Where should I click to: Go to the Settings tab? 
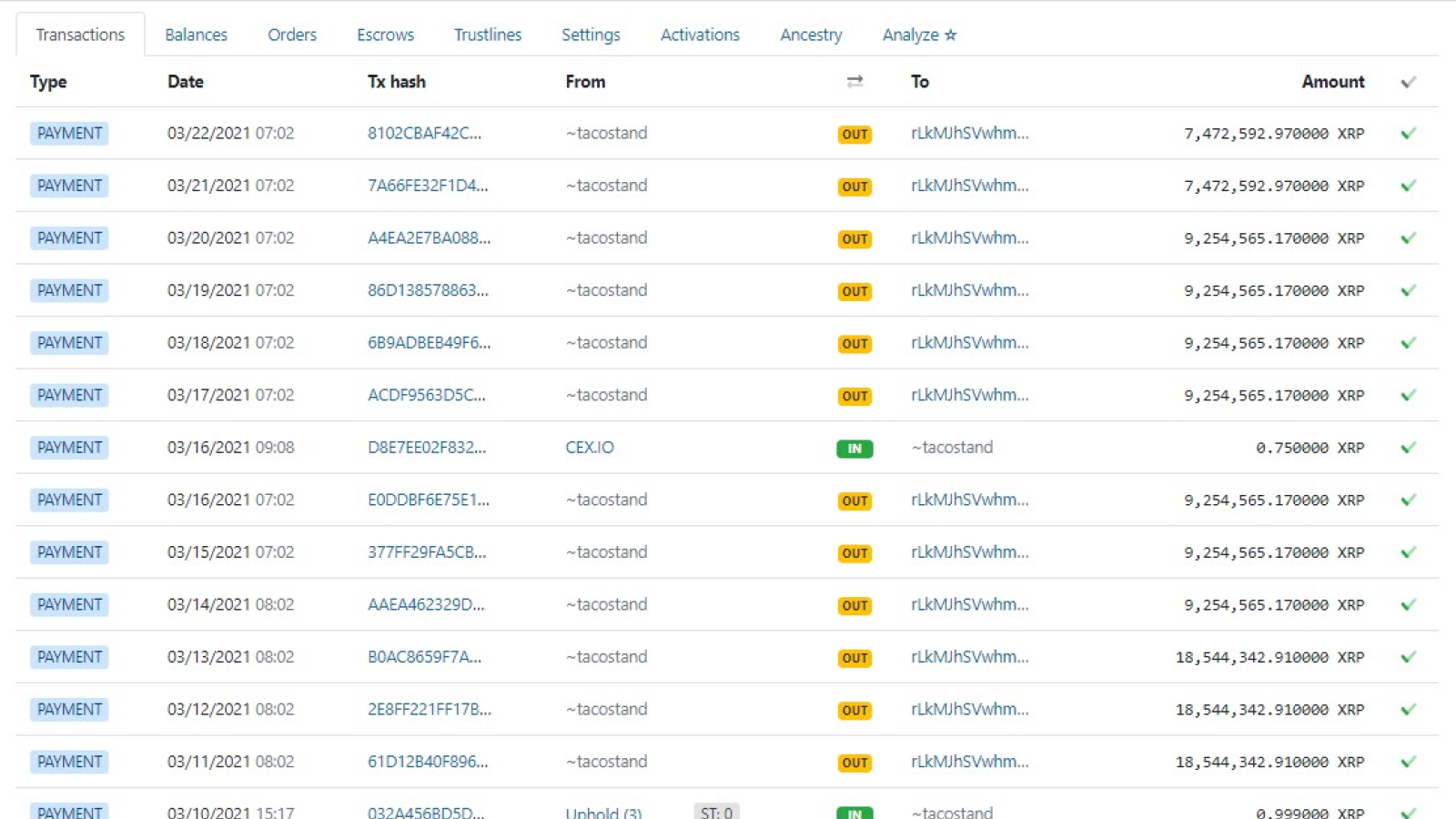tap(591, 35)
